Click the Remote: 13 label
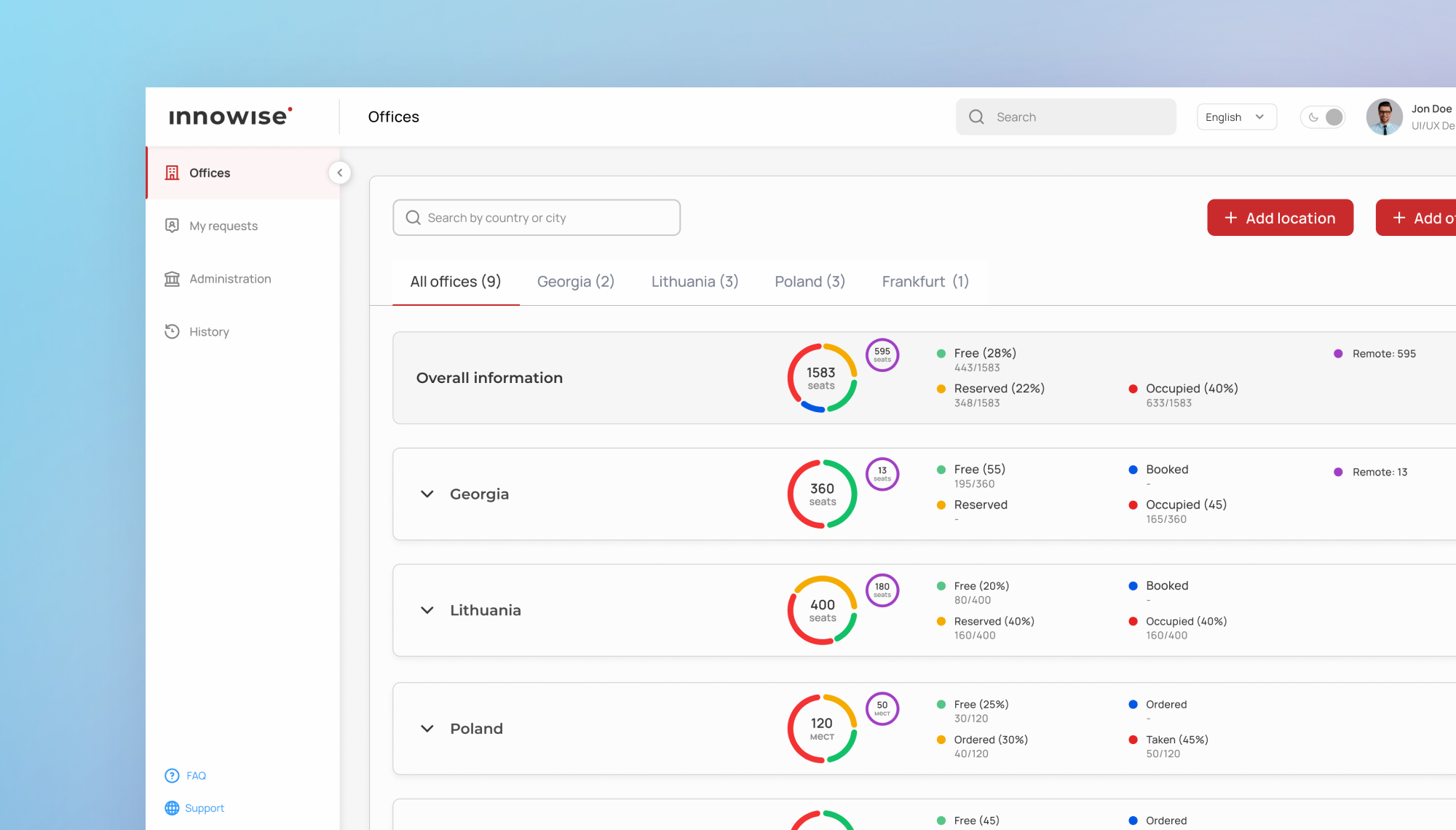 coord(1380,473)
